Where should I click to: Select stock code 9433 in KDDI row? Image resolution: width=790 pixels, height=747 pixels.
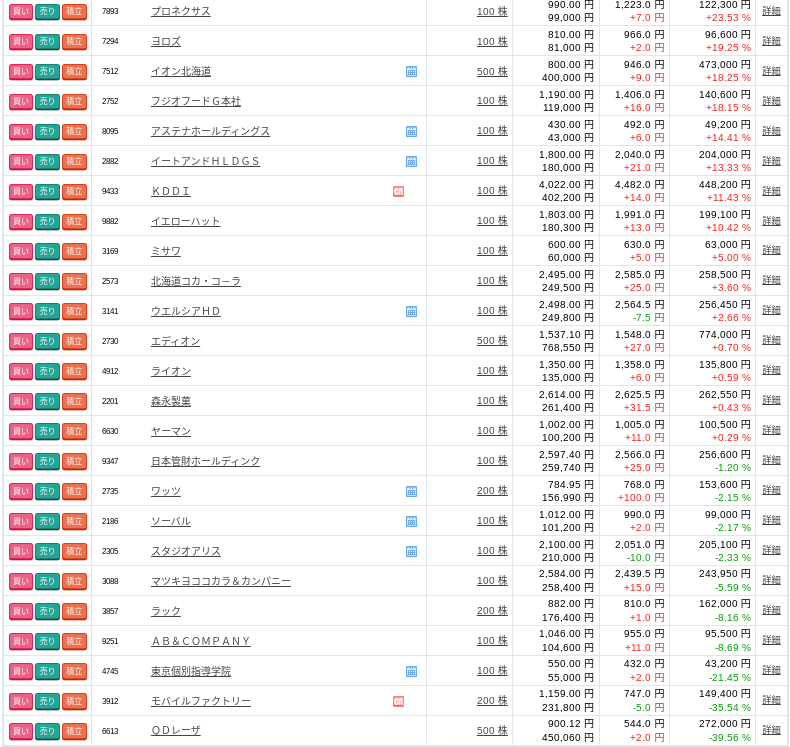pos(110,191)
